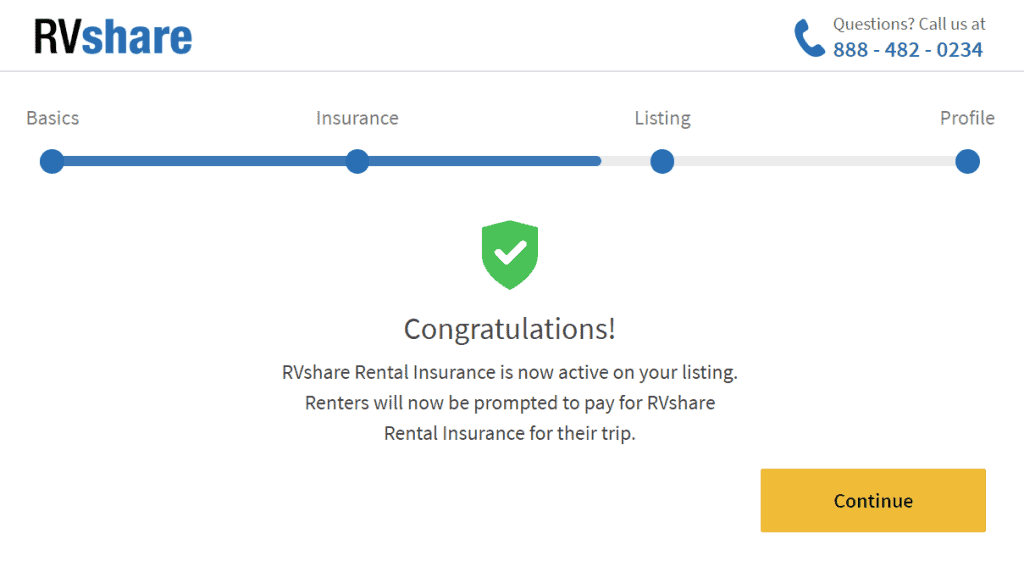
Task: Select the Basics step dot
Action: click(52, 161)
